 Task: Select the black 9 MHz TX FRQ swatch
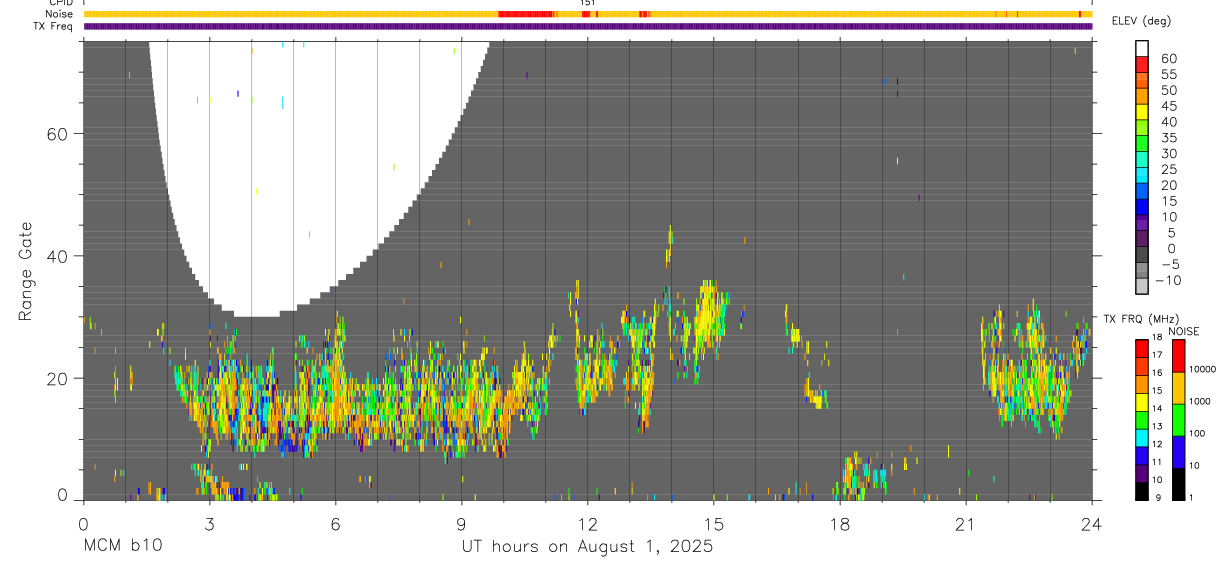(x=1142, y=491)
